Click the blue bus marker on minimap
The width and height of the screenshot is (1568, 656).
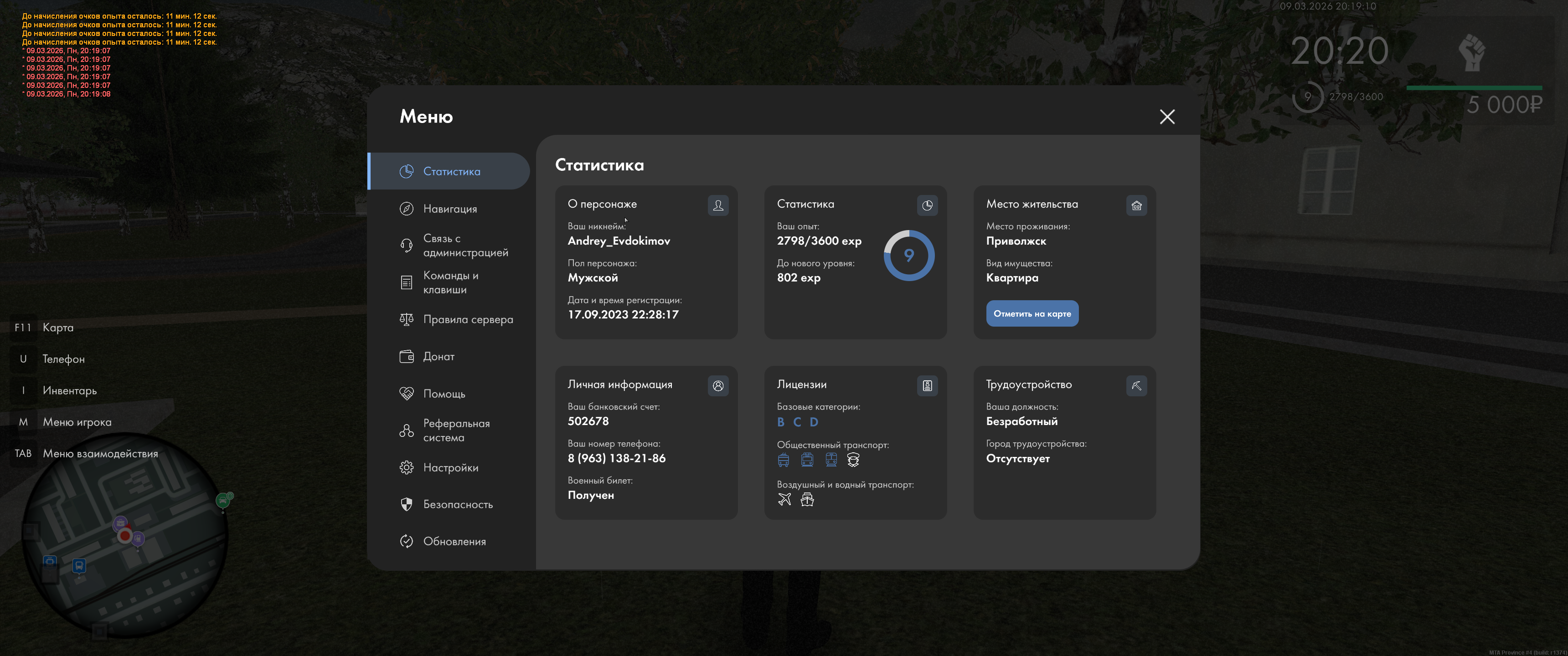tap(79, 566)
